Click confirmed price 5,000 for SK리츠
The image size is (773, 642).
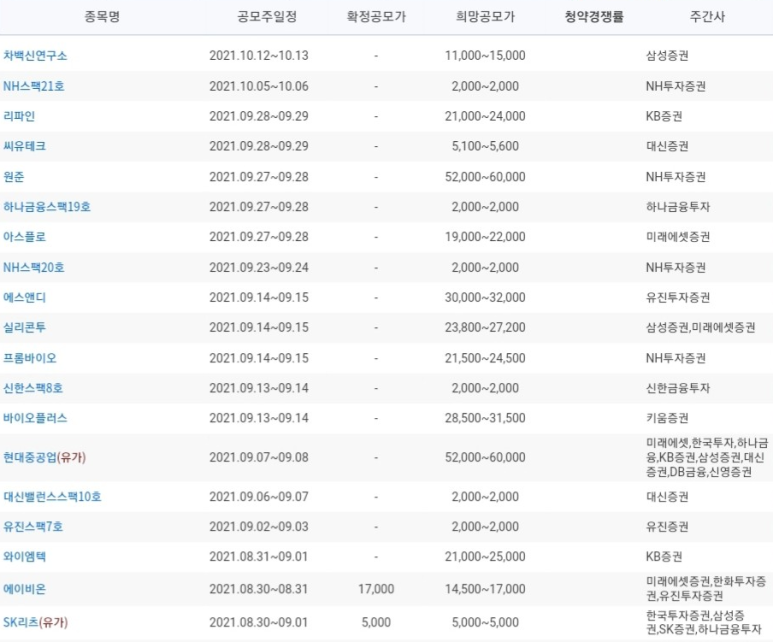click(x=376, y=622)
